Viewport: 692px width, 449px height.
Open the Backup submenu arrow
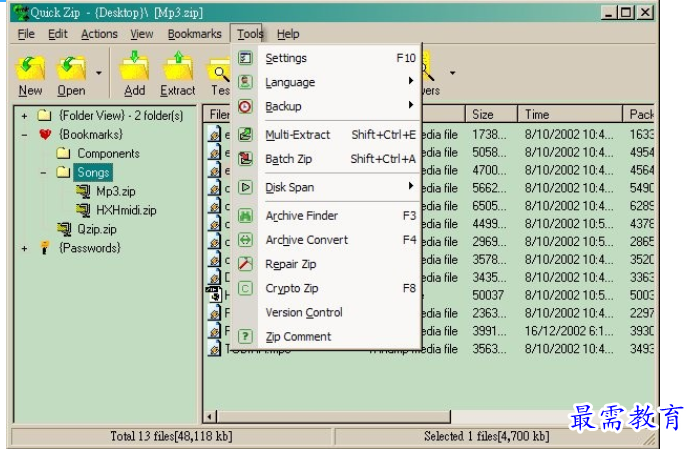(x=411, y=105)
